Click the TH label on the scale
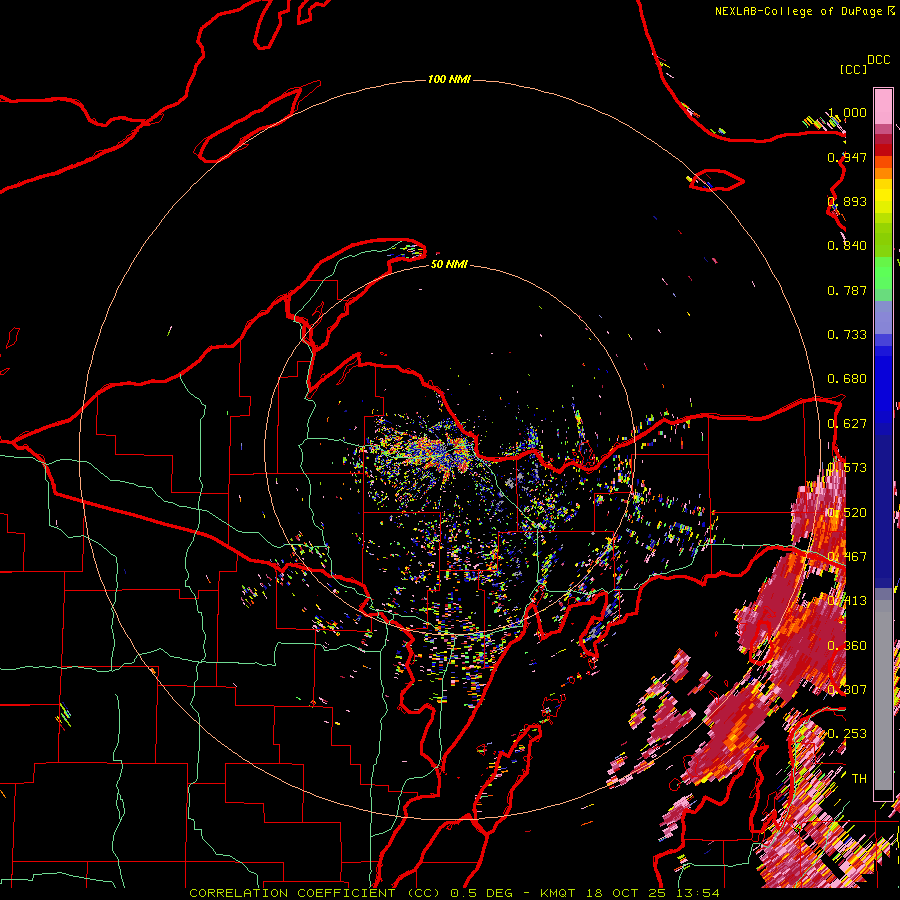This screenshot has width=900, height=900. coord(859,778)
